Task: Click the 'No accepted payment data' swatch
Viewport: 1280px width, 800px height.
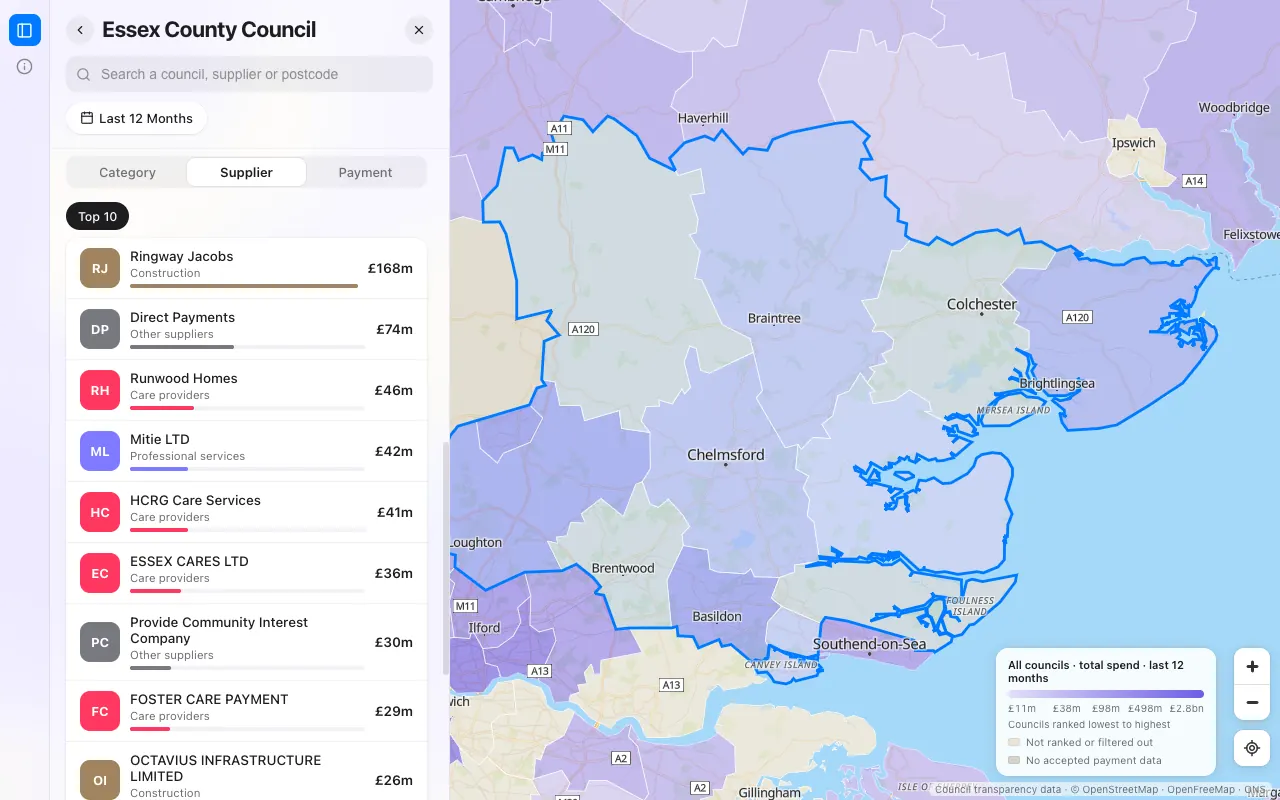Action: [1014, 760]
